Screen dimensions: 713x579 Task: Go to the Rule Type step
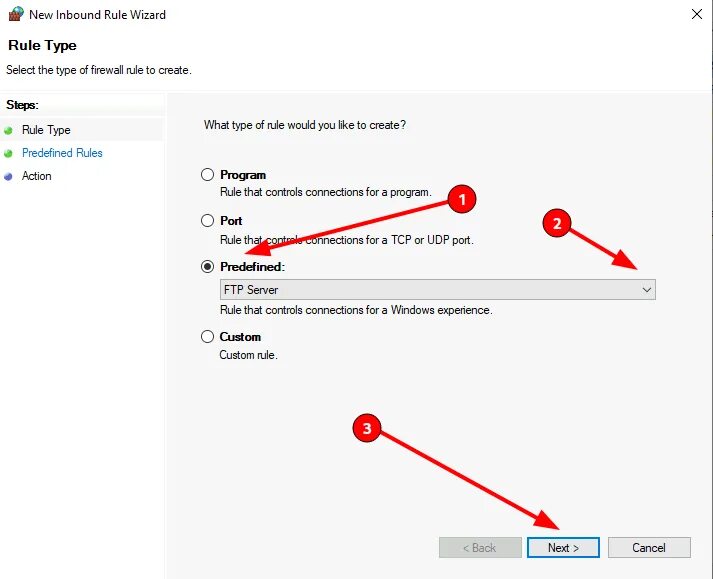[x=46, y=130]
